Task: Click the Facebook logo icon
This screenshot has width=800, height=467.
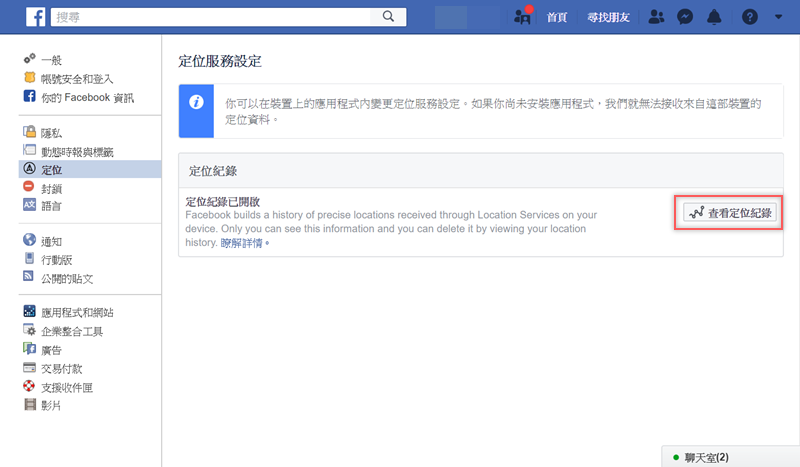Action: 36,17
